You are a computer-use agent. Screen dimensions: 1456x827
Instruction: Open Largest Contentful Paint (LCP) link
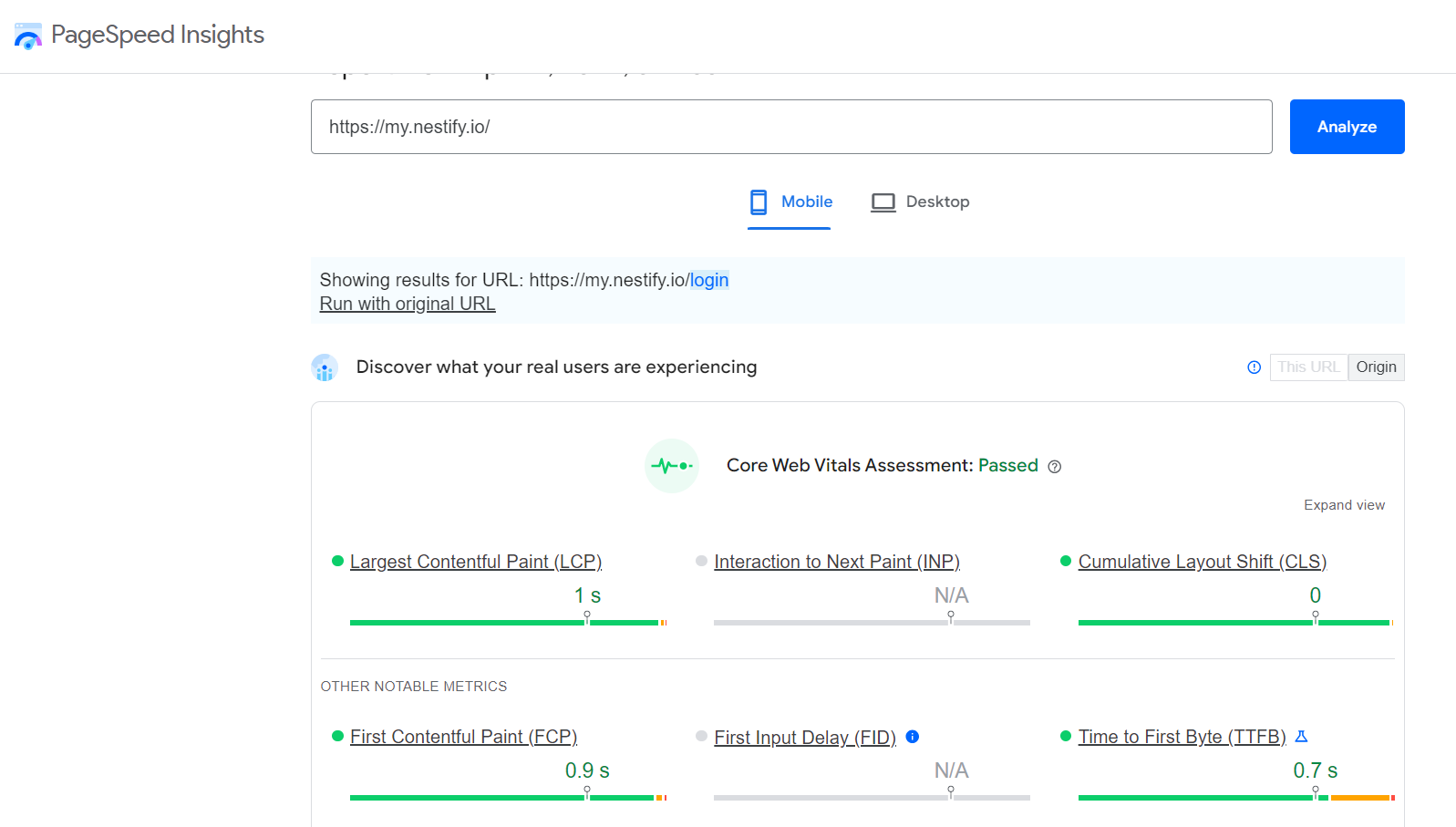pos(476,562)
